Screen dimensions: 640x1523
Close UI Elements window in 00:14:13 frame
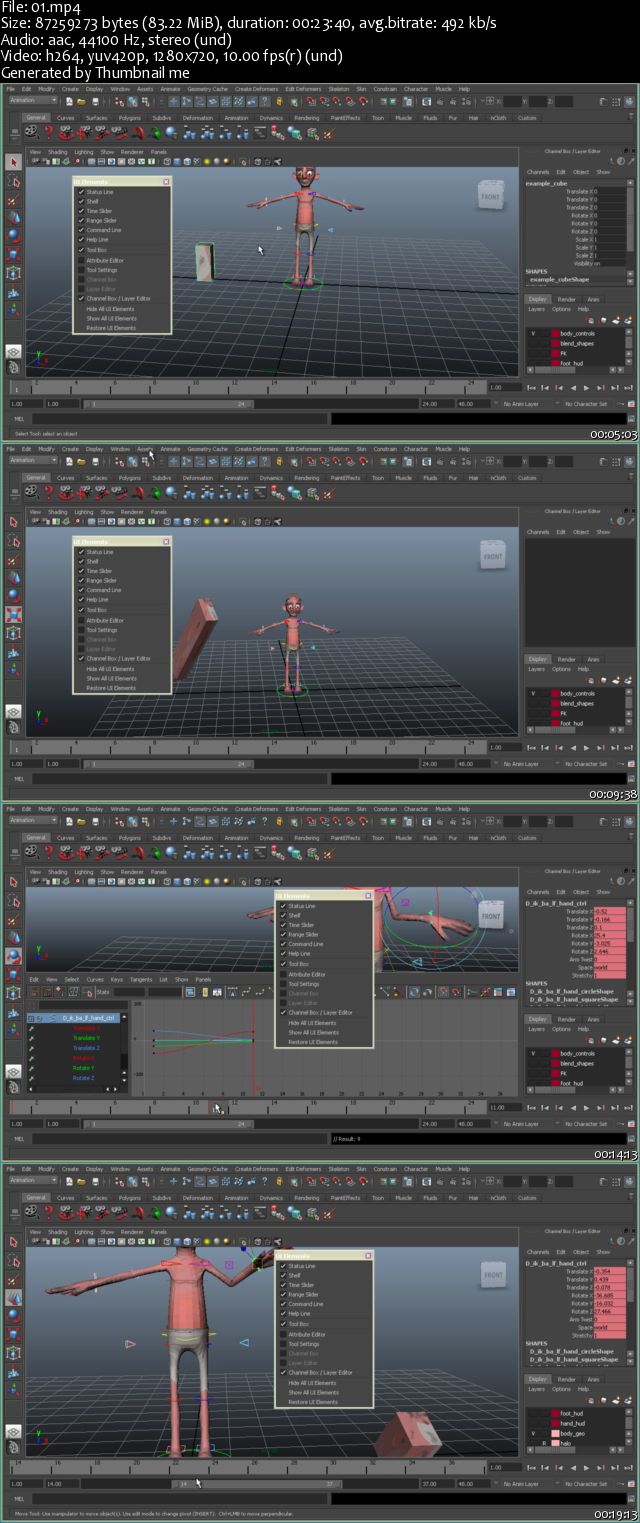point(368,896)
